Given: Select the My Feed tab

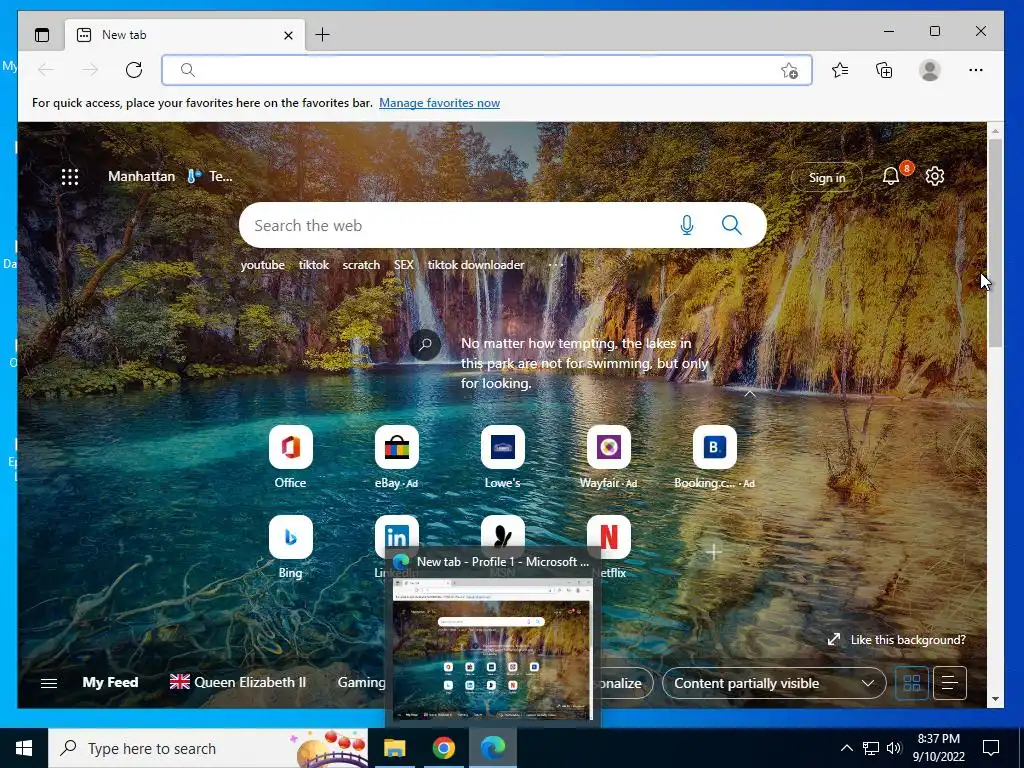Looking at the screenshot, I should click(x=110, y=682).
